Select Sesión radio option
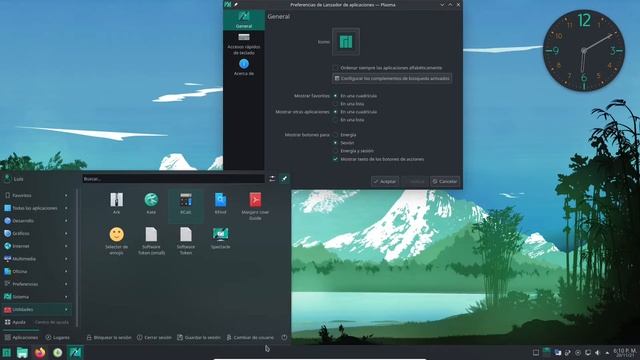 click(344, 143)
